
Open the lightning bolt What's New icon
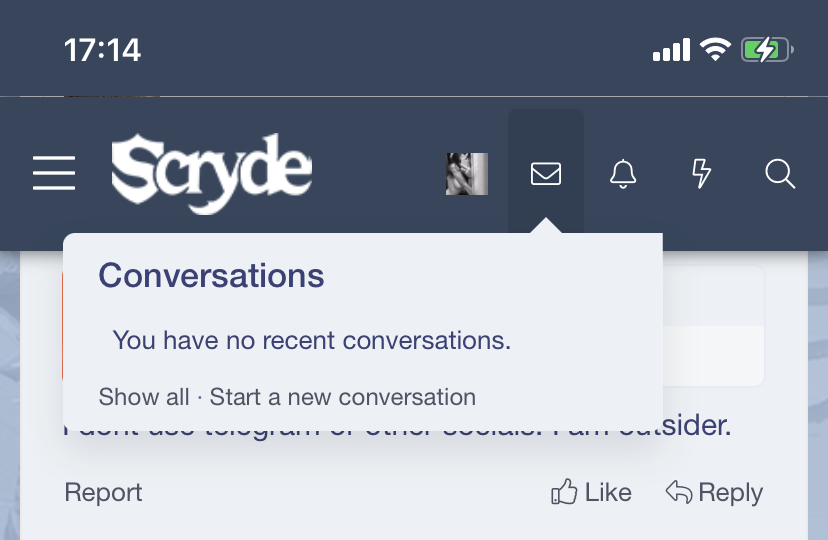[x=702, y=174]
